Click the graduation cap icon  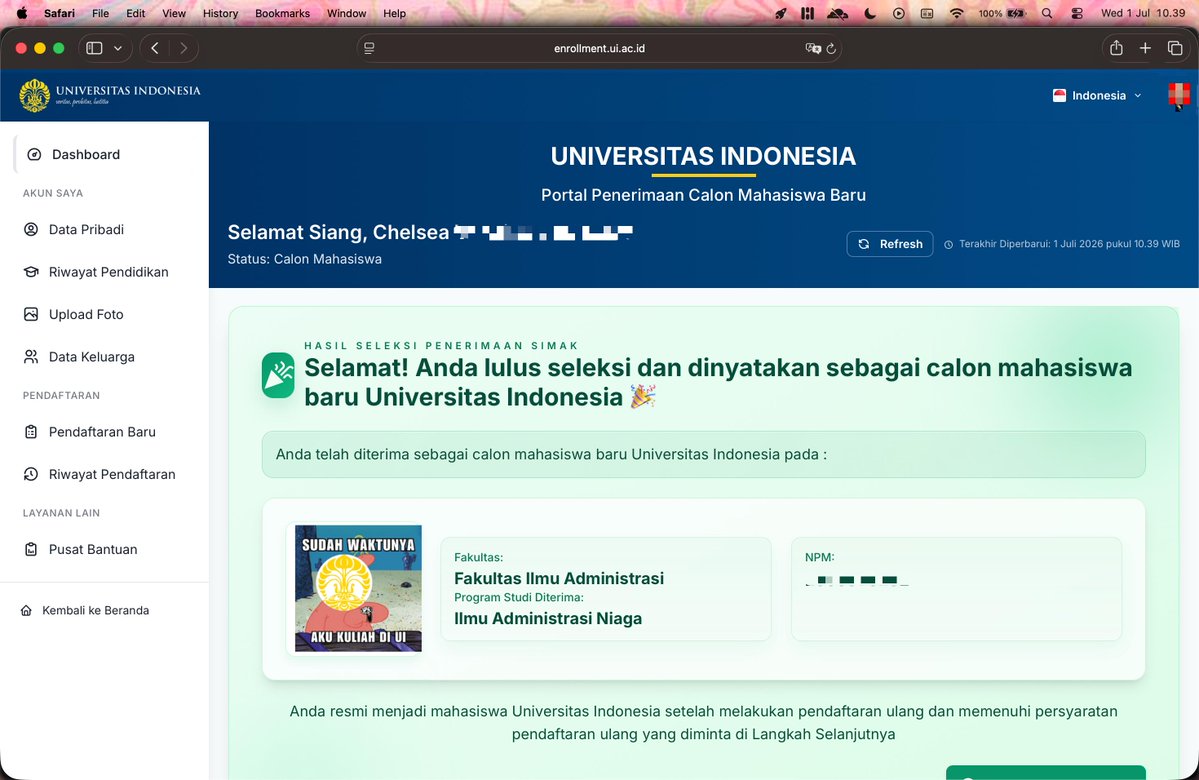[x=31, y=271]
